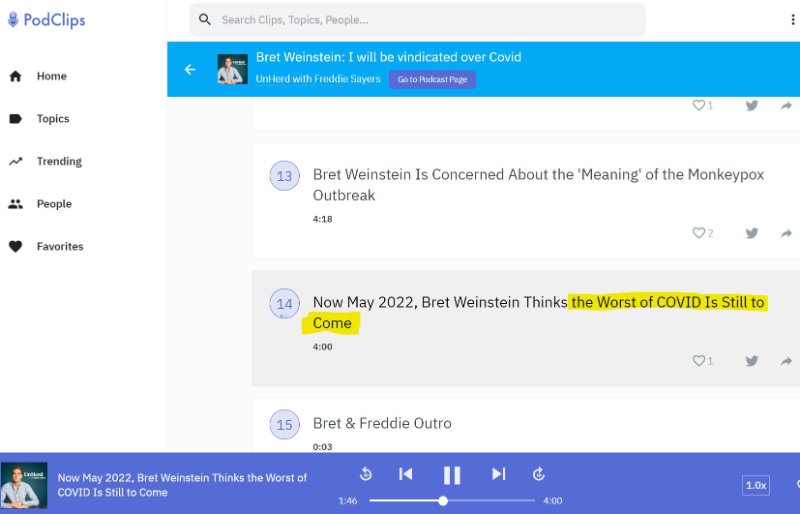The width and height of the screenshot is (800, 514).
Task: Click the Favorites heart icon in sidebar
Action: click(16, 247)
